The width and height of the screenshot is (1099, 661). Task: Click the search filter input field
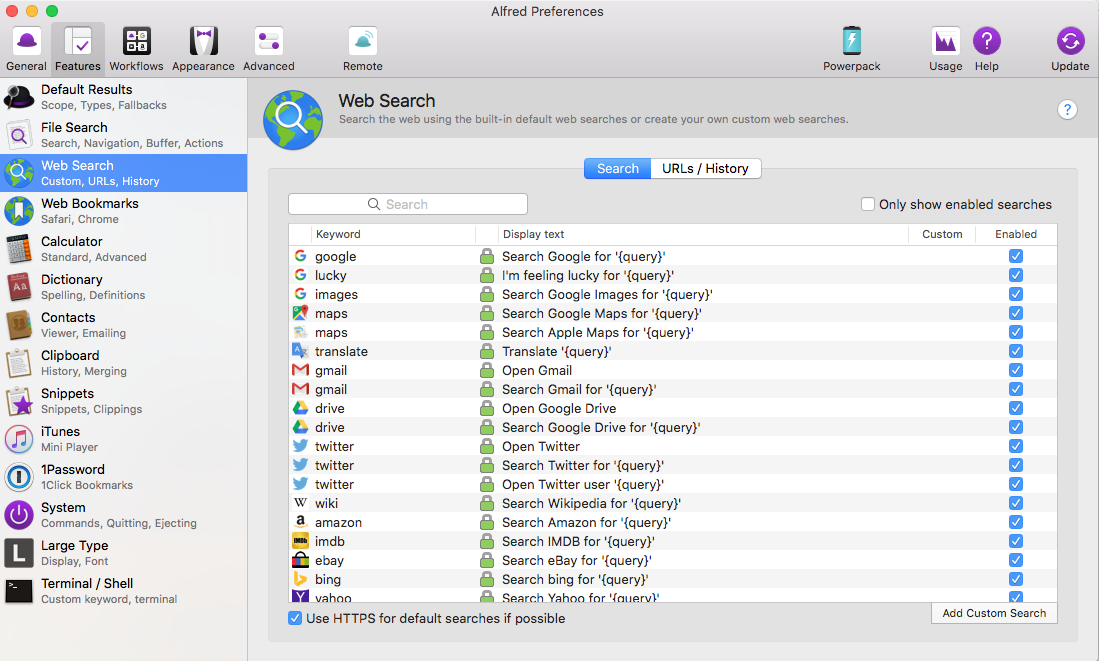coord(408,204)
